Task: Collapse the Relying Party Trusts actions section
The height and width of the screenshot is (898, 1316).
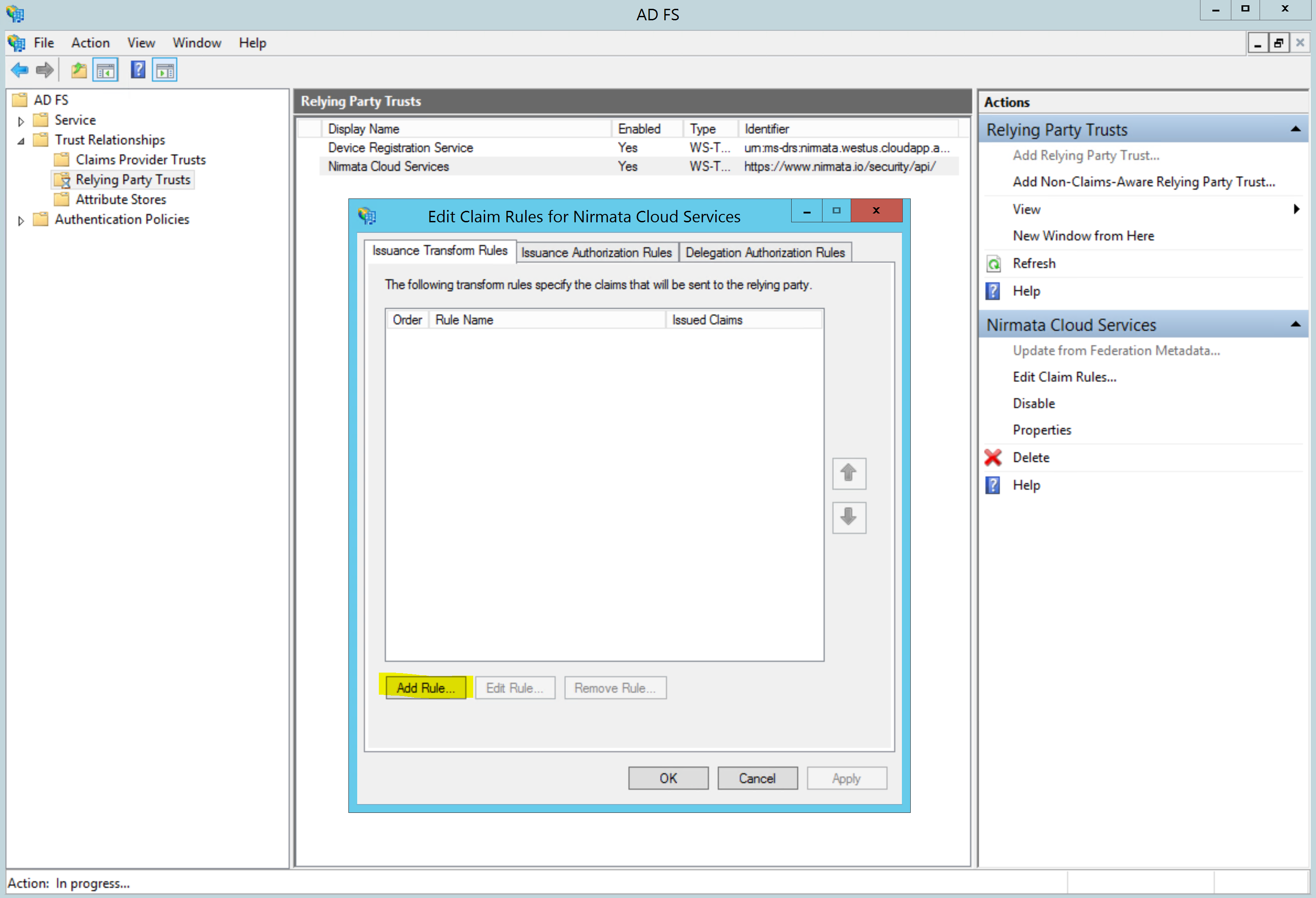Action: coord(1296,130)
